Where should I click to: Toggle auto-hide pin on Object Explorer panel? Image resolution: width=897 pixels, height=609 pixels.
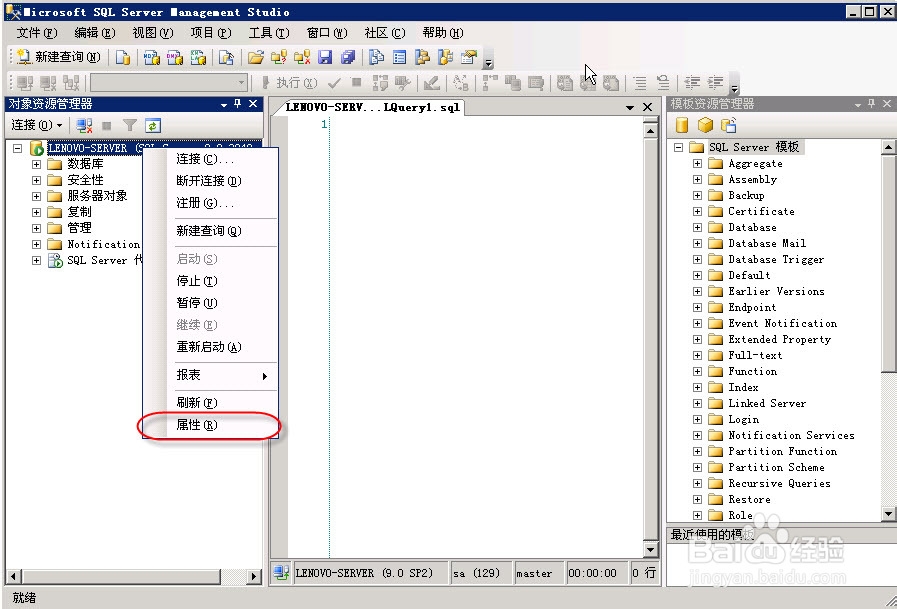point(237,103)
